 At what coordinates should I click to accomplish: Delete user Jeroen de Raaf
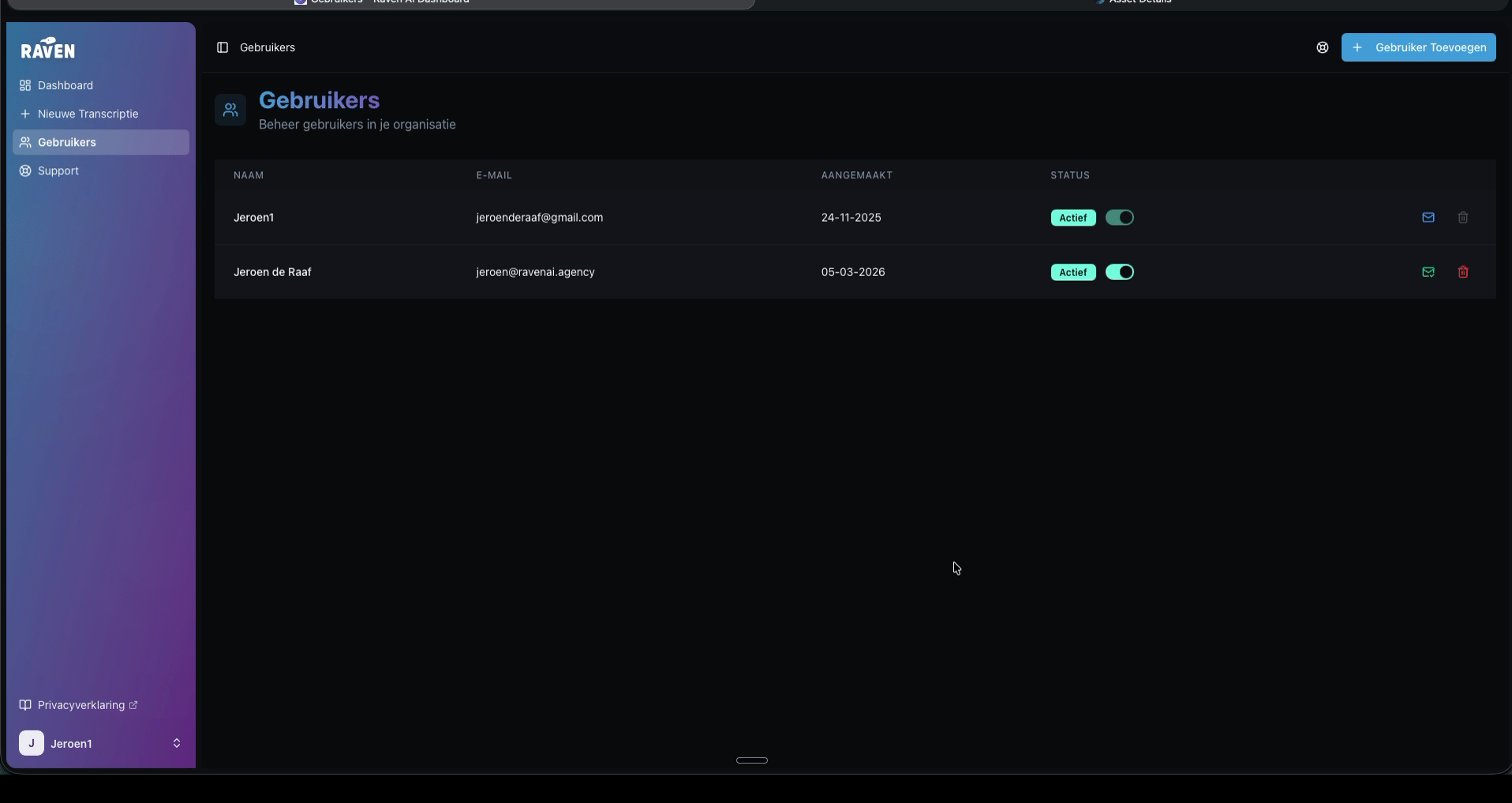coord(1462,272)
